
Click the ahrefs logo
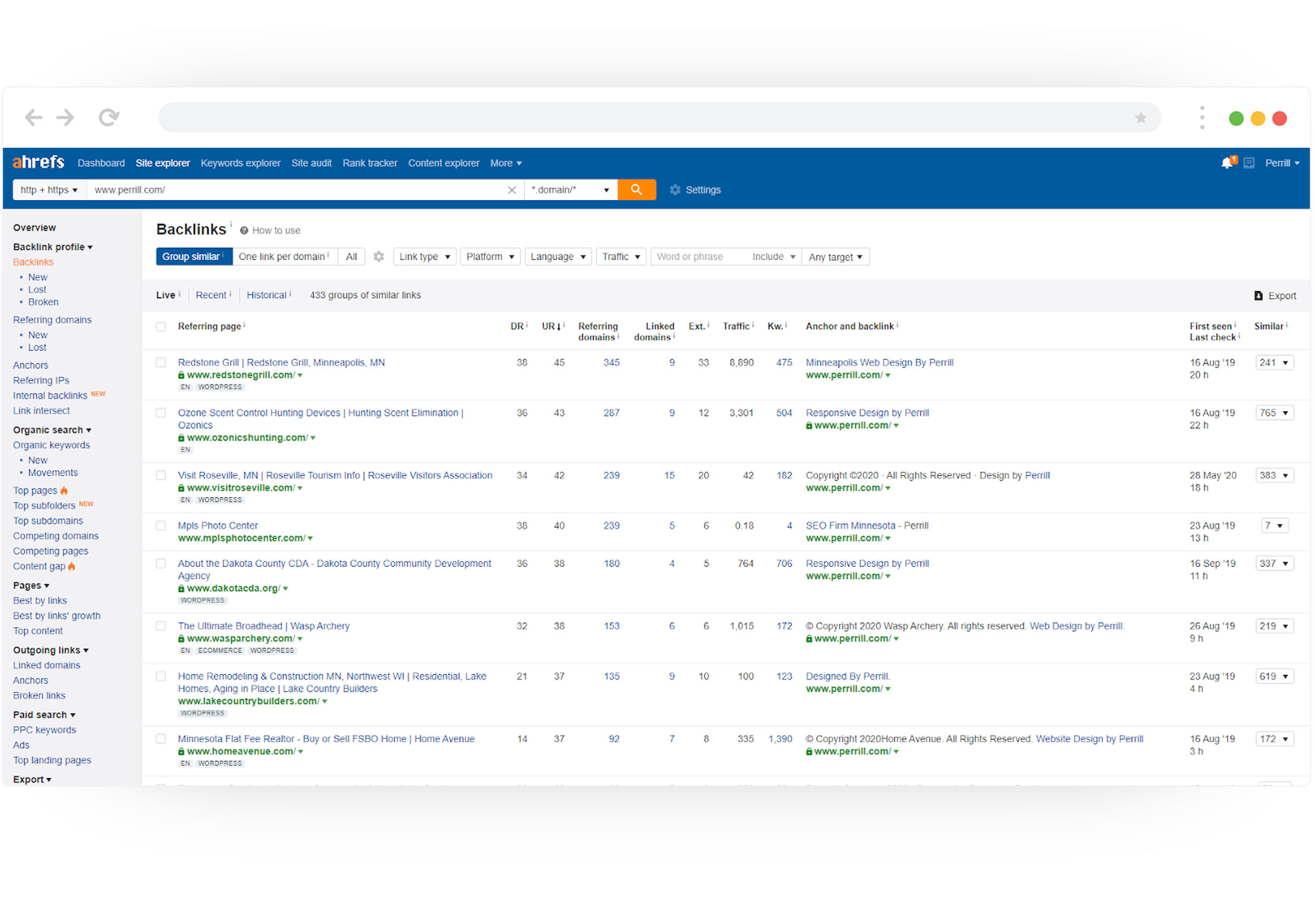click(38, 163)
